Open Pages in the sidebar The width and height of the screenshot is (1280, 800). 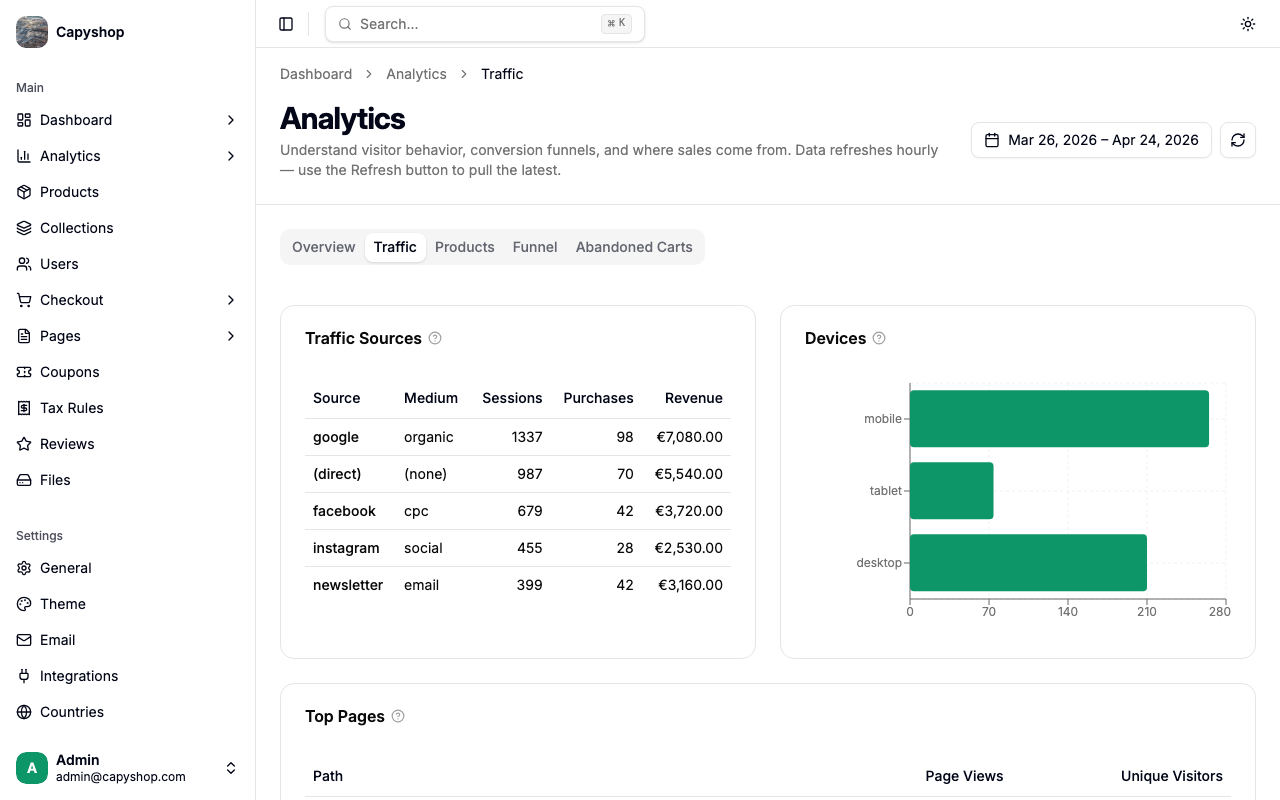(x=128, y=336)
